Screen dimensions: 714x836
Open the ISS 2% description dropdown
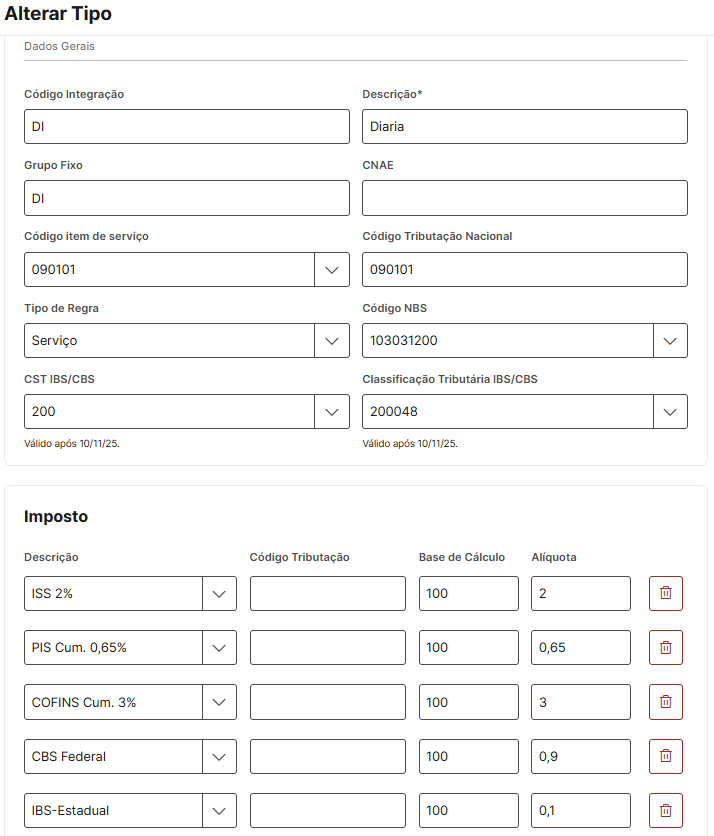pyautogui.click(x=219, y=593)
